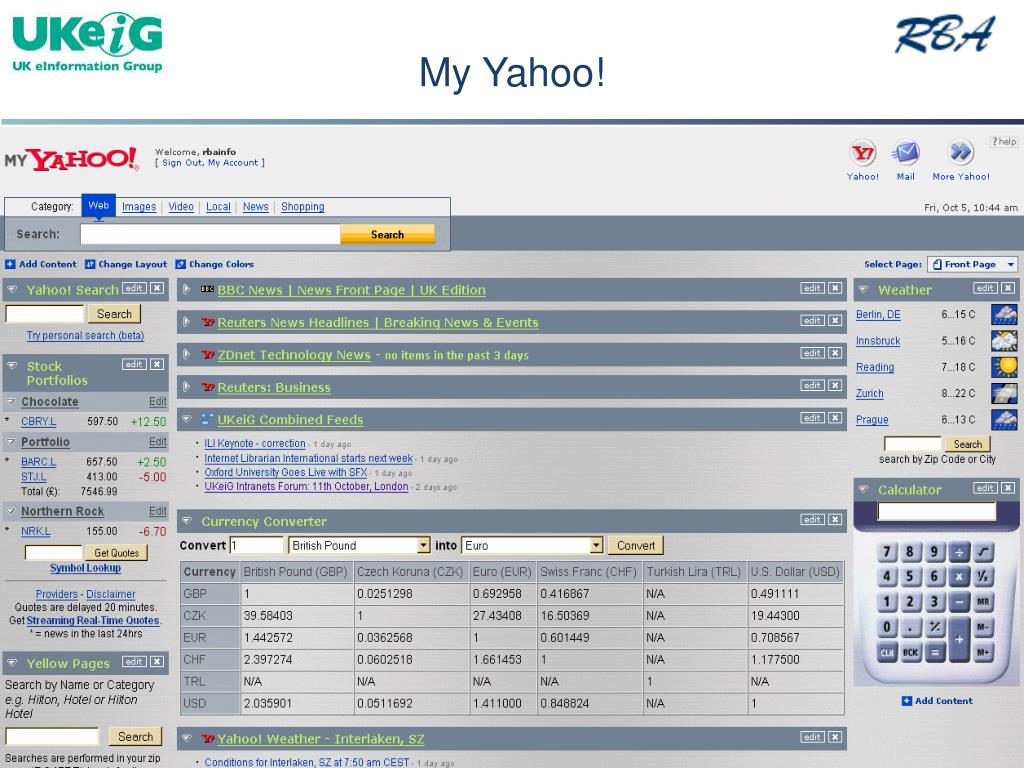Click the yellow main Search button
This screenshot has width=1024, height=768.
point(387,234)
